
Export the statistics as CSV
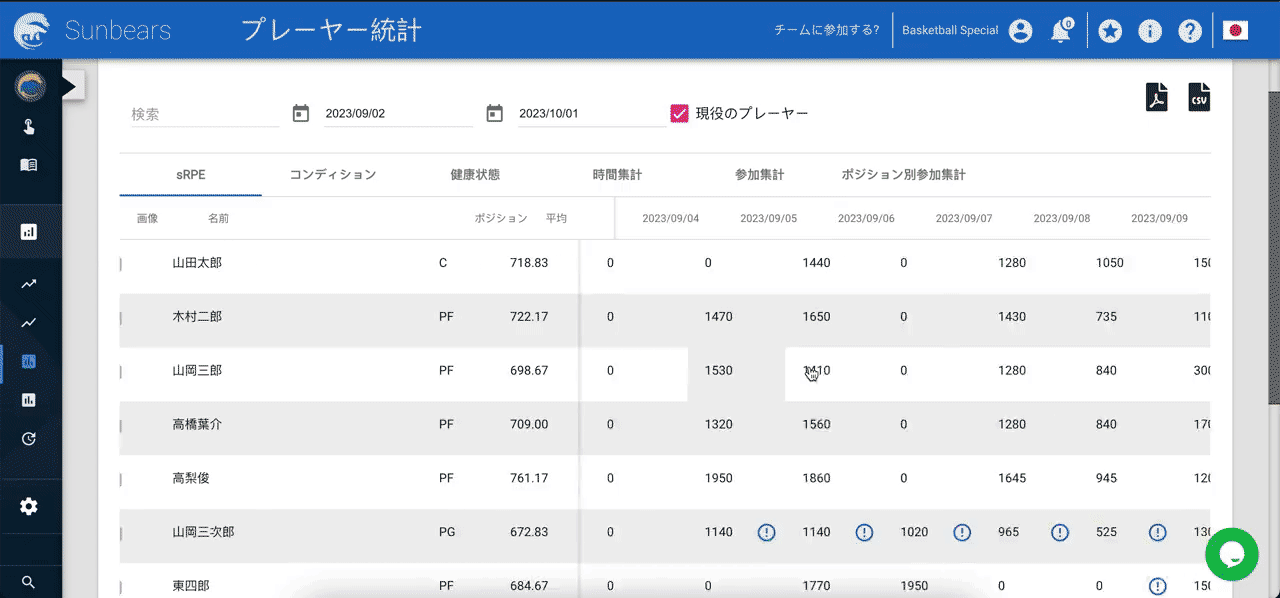tap(1199, 96)
